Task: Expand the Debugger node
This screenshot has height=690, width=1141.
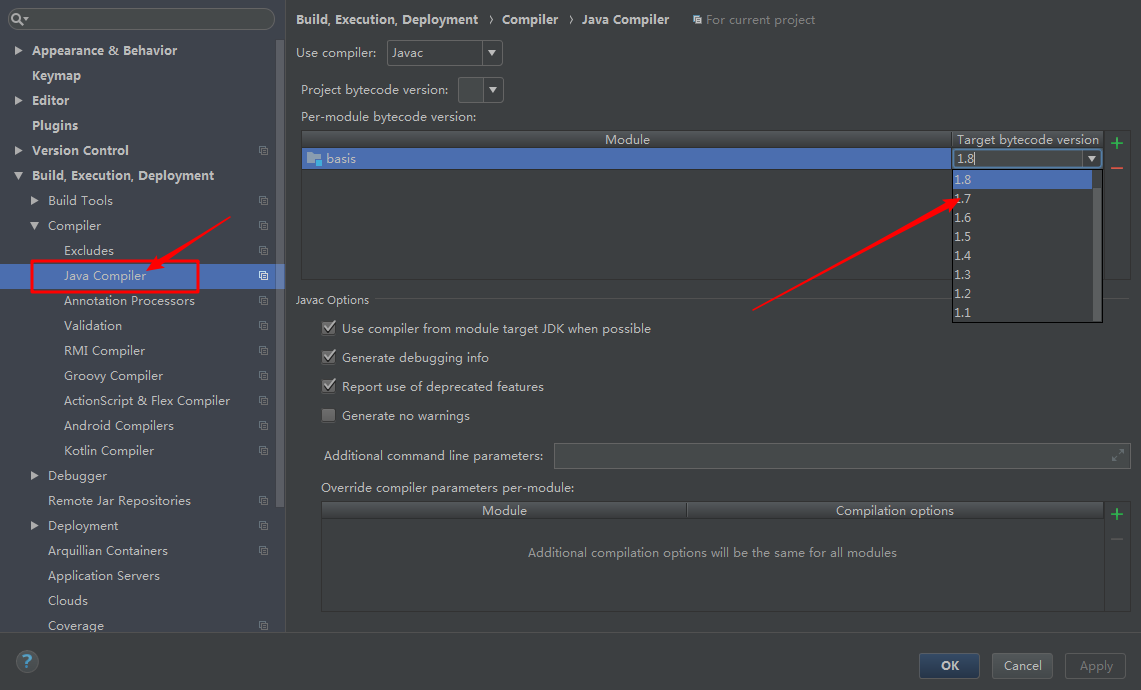Action: tap(34, 475)
